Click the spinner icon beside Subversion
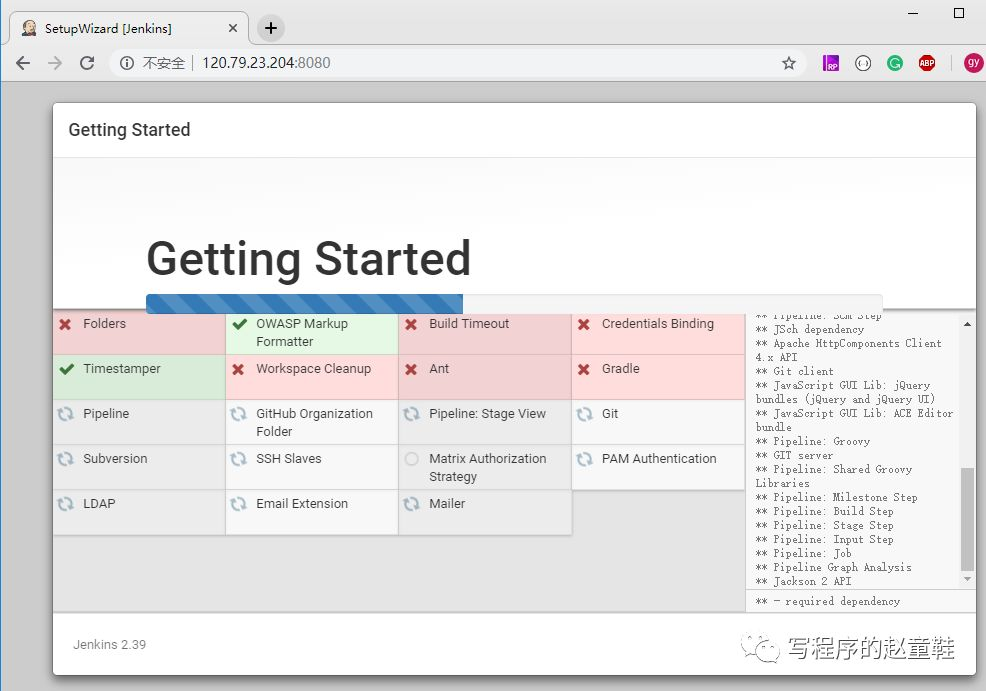The width and height of the screenshot is (986, 691). coord(65,459)
